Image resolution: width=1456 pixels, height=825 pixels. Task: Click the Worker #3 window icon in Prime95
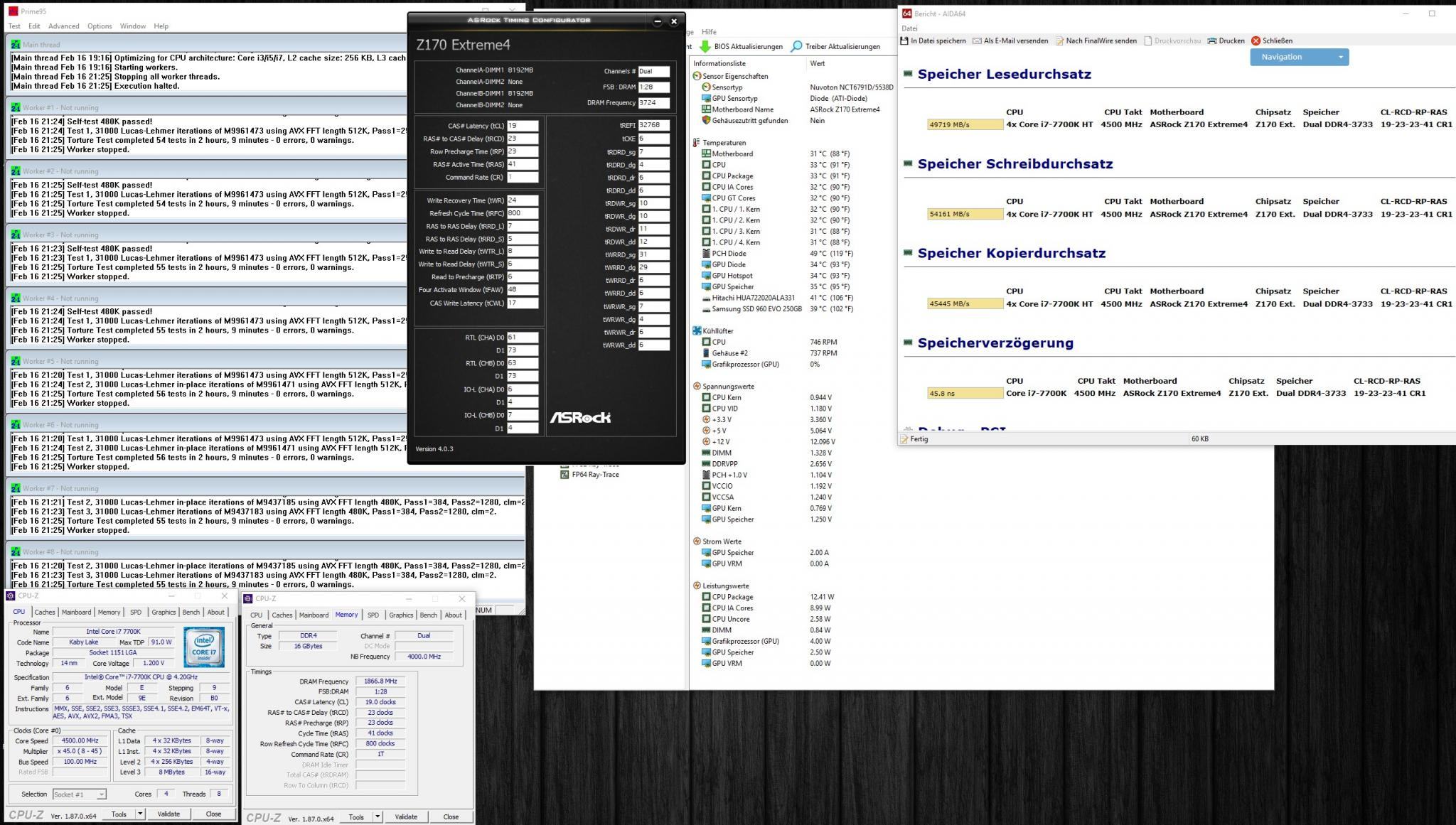click(x=16, y=235)
